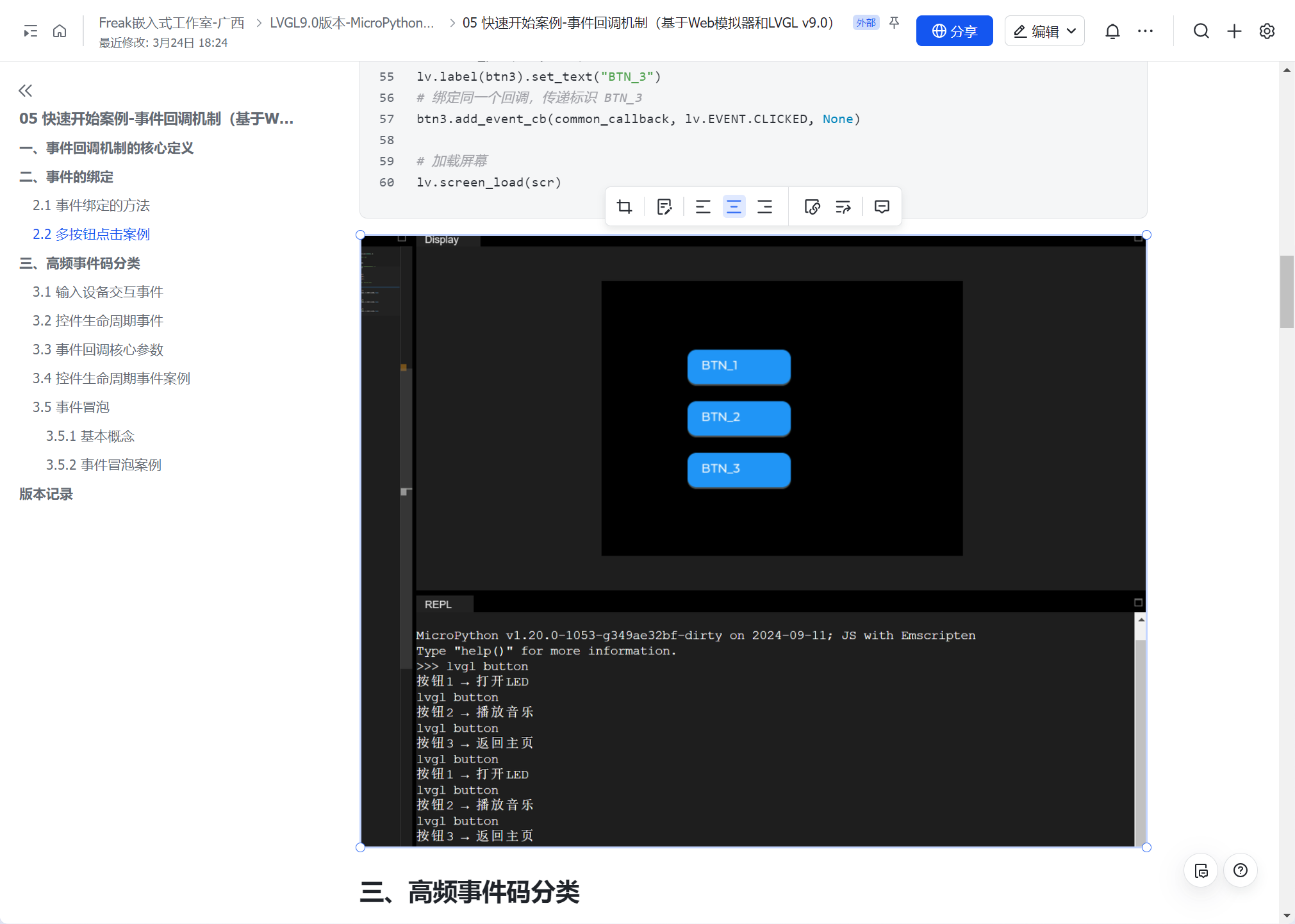Open the more options ellipsis menu

pyautogui.click(x=1145, y=31)
